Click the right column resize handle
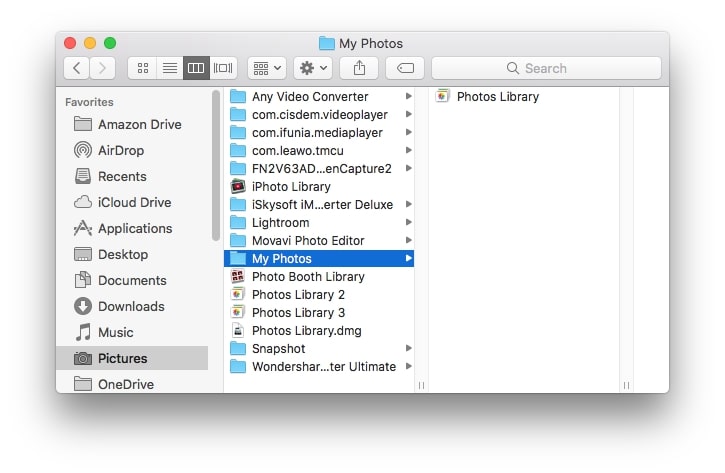 pos(626,385)
